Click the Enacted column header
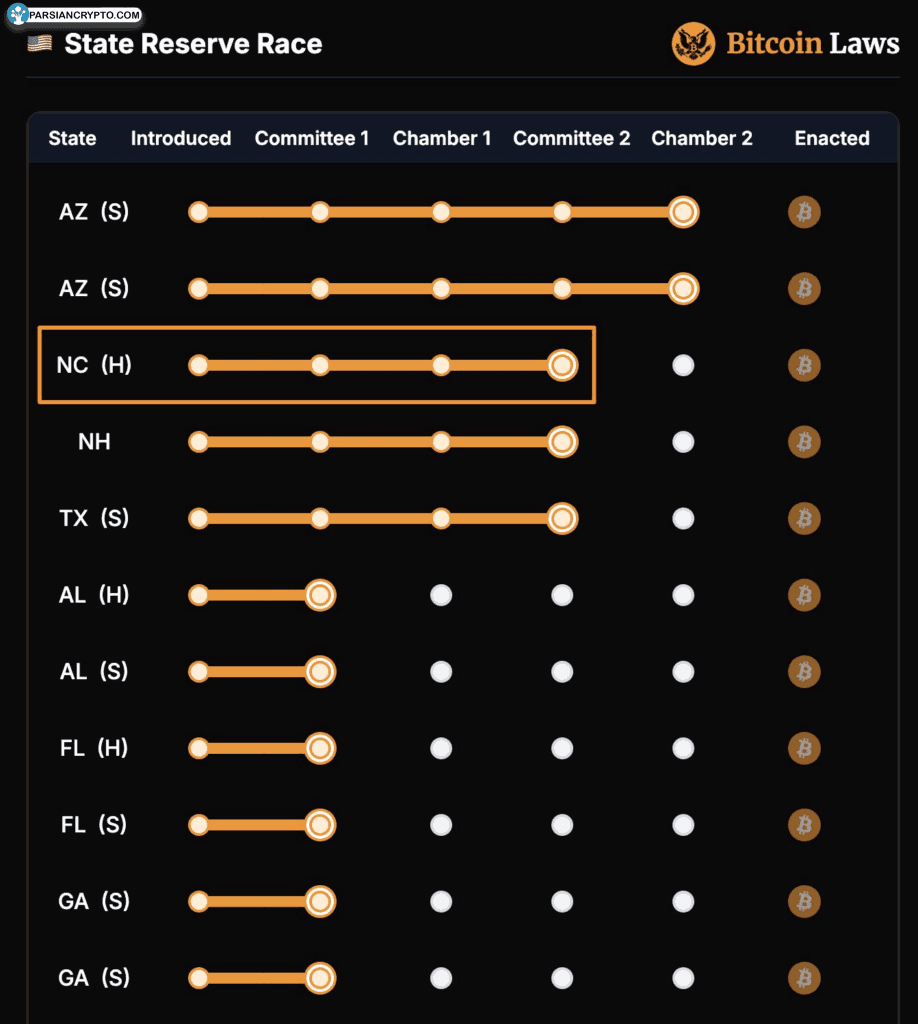This screenshot has height=1024, width=918. [x=832, y=138]
